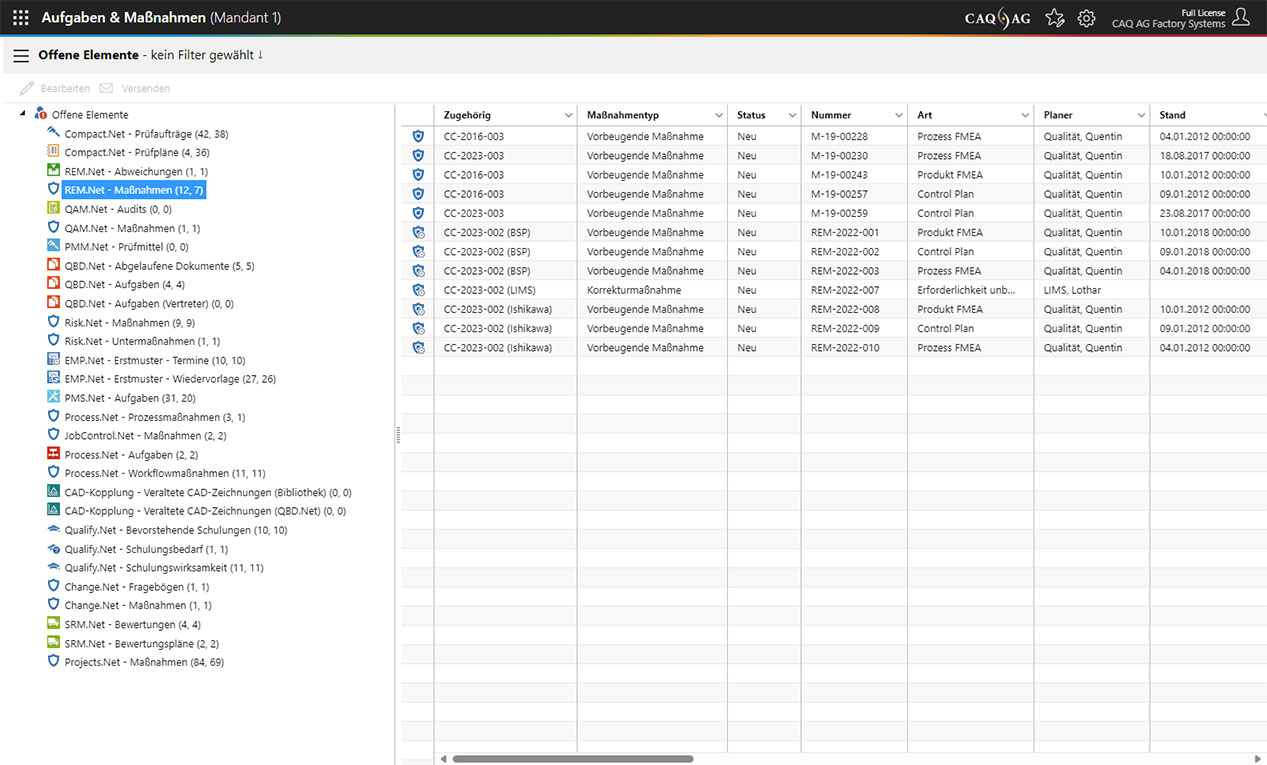Expand the Planer column dropdown
The height and width of the screenshot is (765, 1267).
click(1139, 116)
